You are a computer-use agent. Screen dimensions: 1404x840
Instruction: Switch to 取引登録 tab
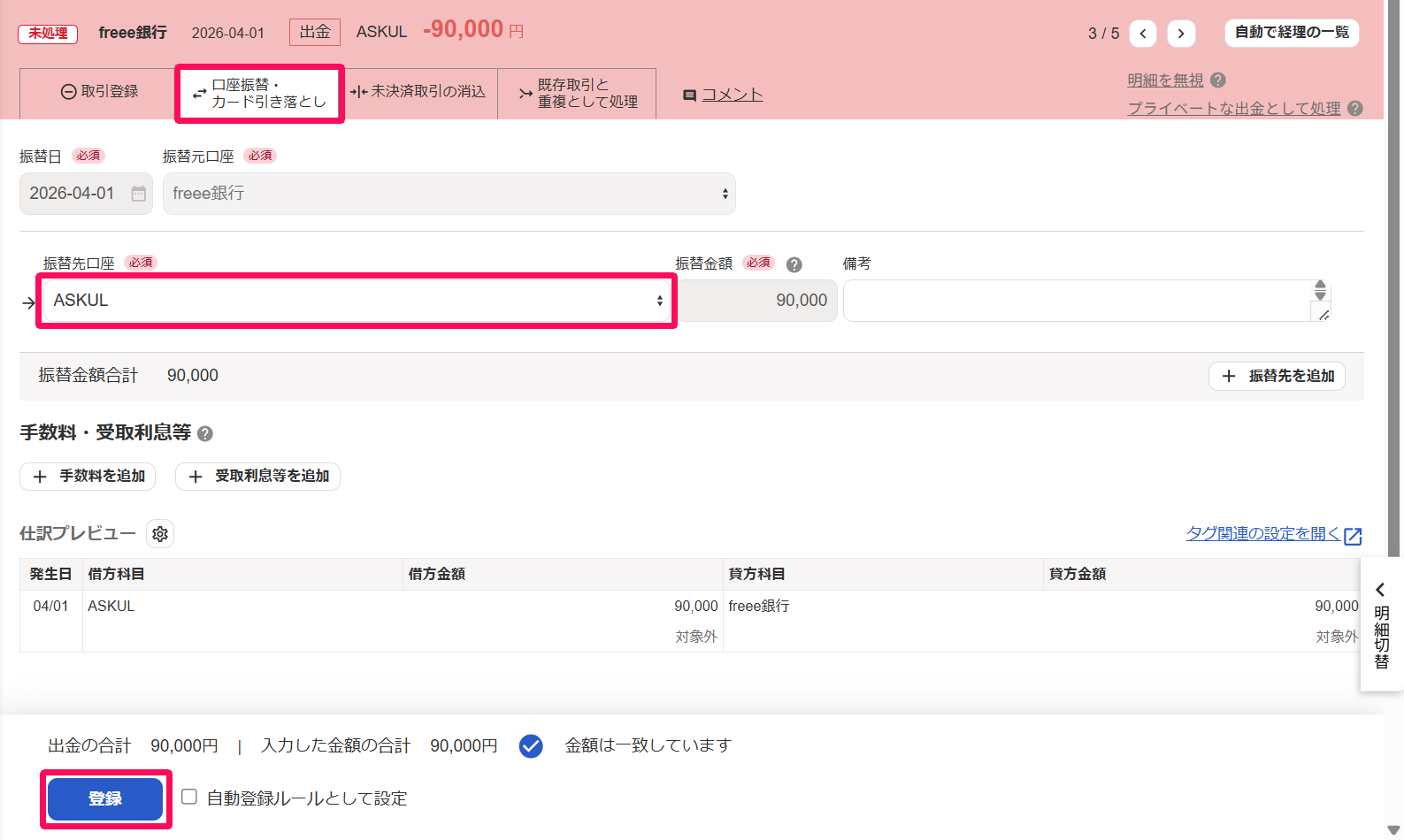[x=98, y=92]
